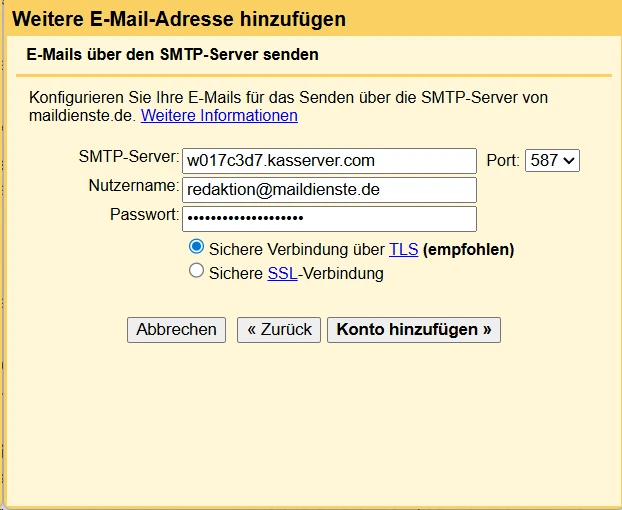This screenshot has width=622, height=510.
Task: Click the "-Verbindung" text after SSL
Action: pyautogui.click(x=341, y=273)
